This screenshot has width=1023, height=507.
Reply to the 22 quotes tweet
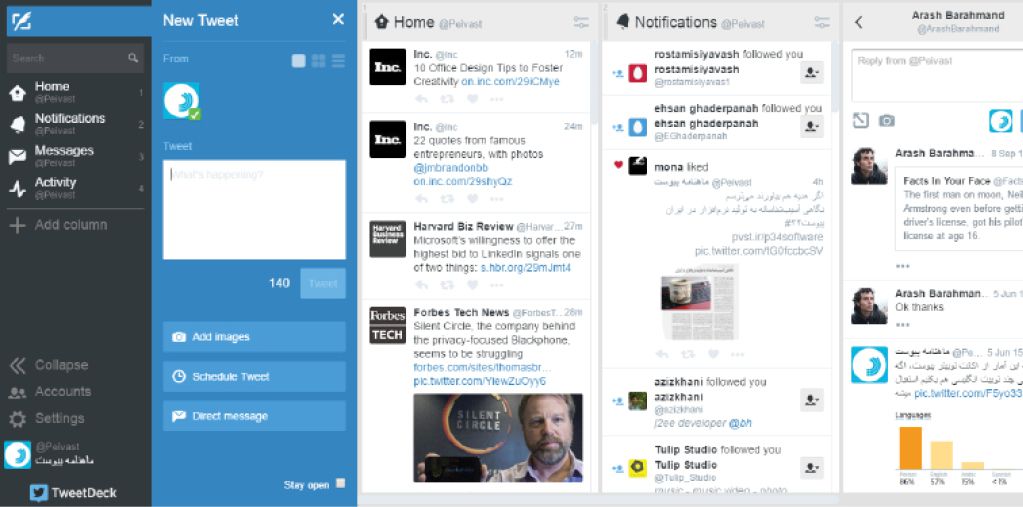click(421, 199)
